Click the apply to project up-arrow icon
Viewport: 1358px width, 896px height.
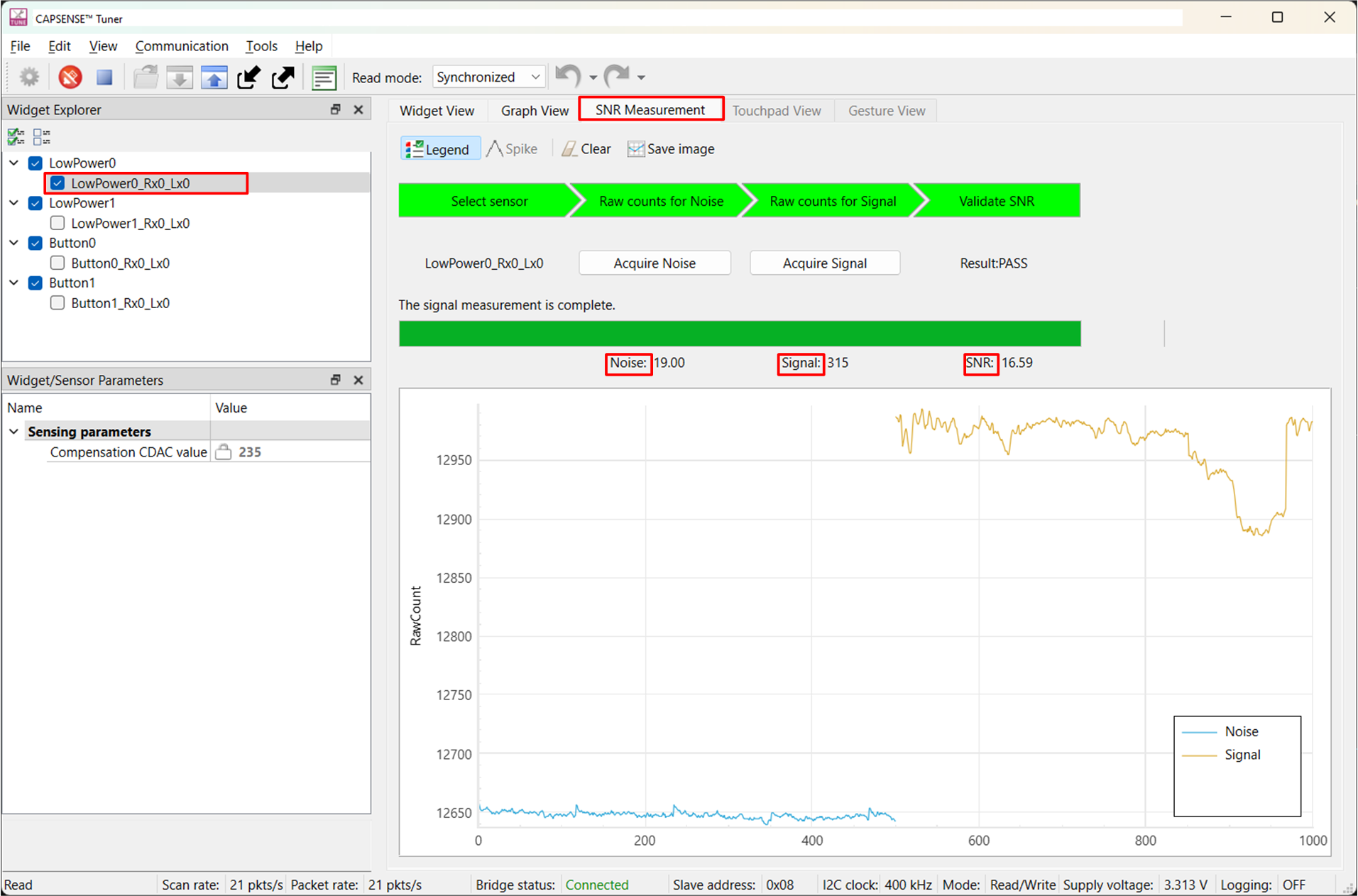click(x=214, y=77)
